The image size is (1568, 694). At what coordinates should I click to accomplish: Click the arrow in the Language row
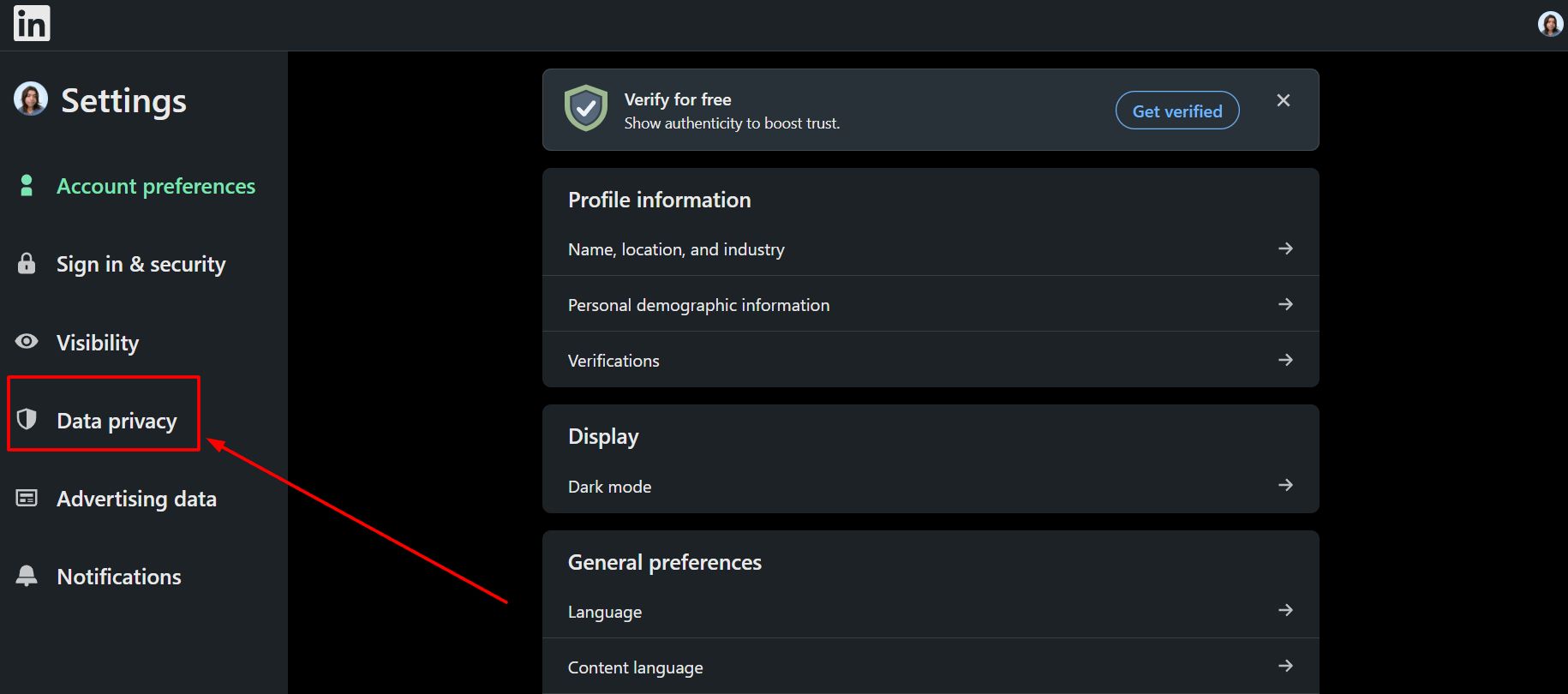(1285, 610)
